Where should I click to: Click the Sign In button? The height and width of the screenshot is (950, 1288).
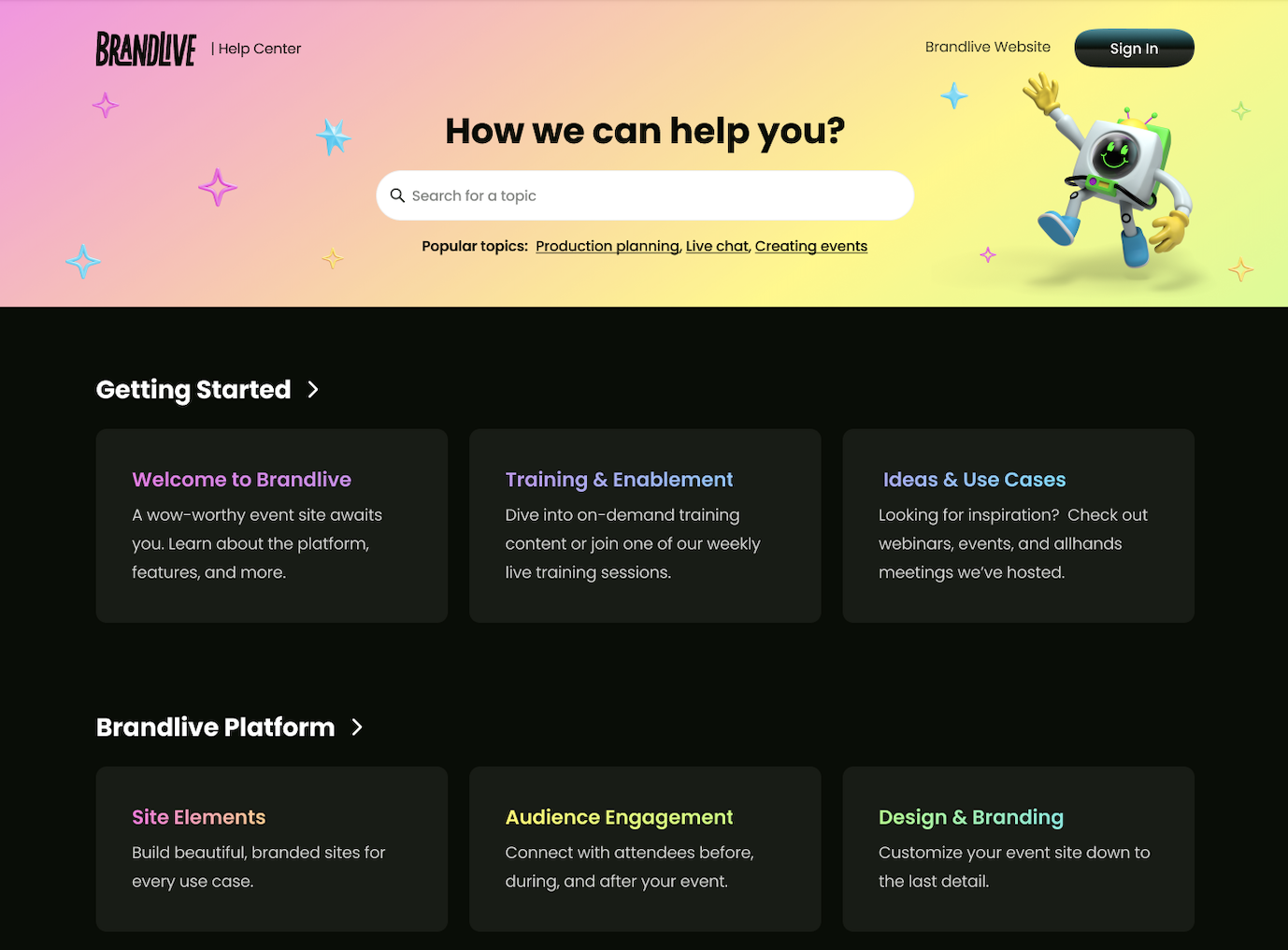[1134, 49]
